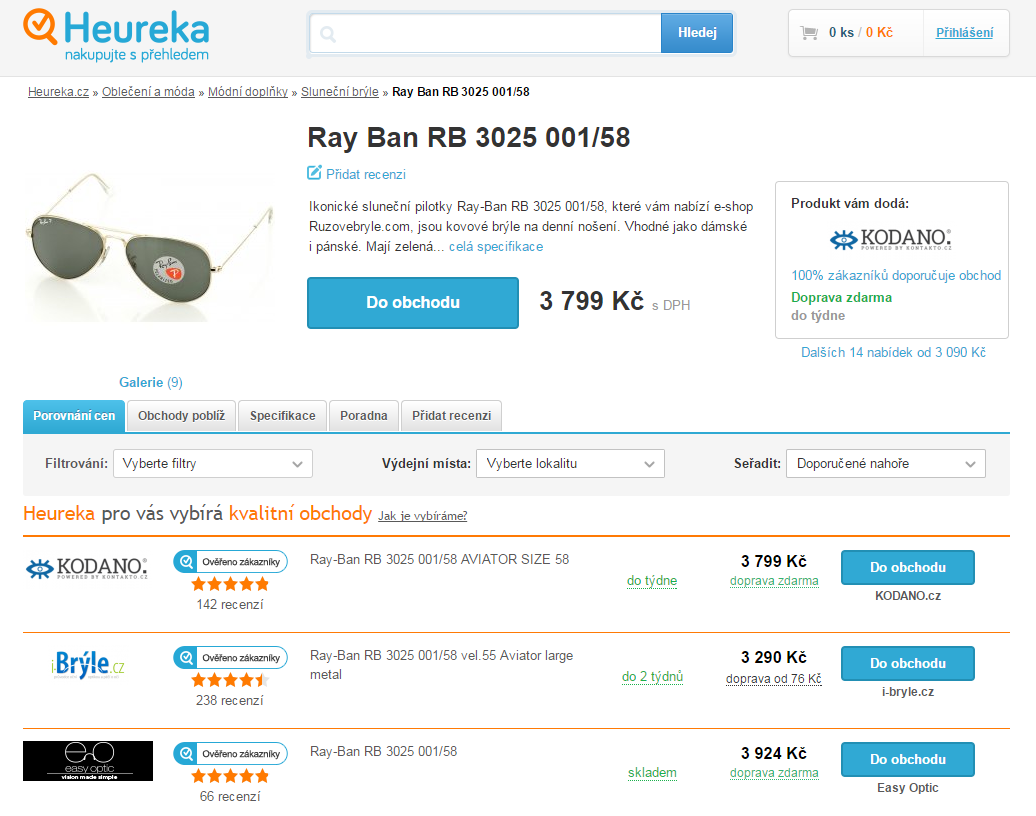This screenshot has width=1036, height=816.
Task: Click the pencil icon beside Přidat recenzi
Action: tap(314, 173)
